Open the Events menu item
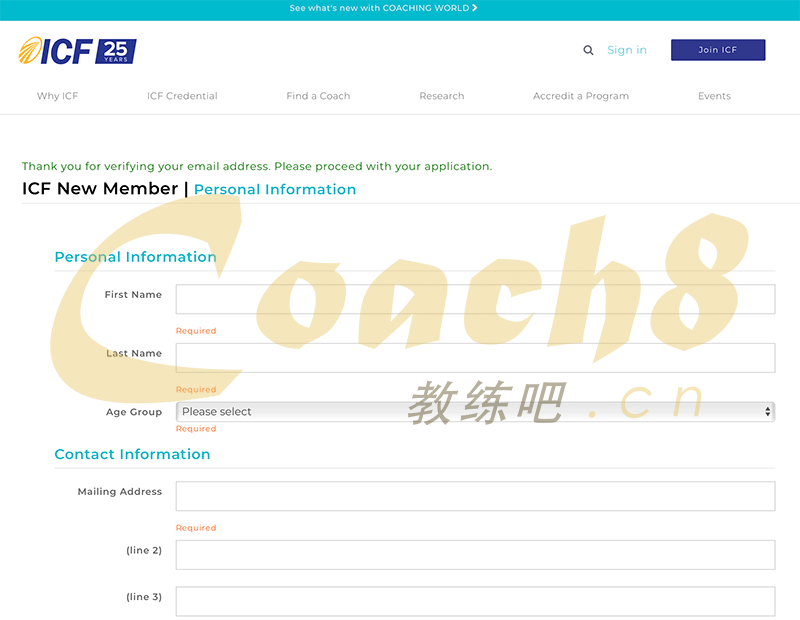Viewport: 800px width, 620px height. point(714,96)
